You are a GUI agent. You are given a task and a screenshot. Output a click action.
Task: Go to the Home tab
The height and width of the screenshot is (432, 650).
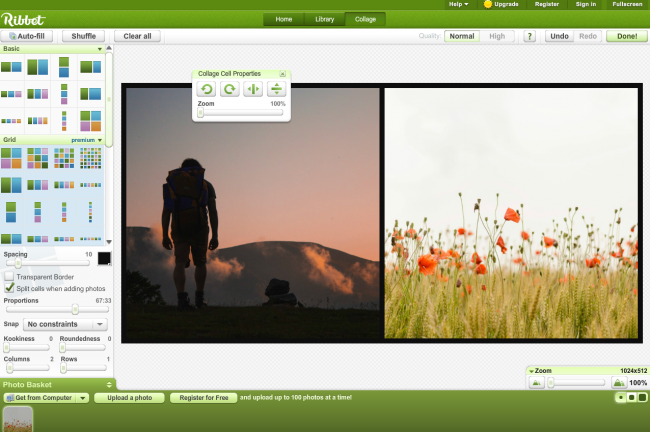click(x=284, y=19)
